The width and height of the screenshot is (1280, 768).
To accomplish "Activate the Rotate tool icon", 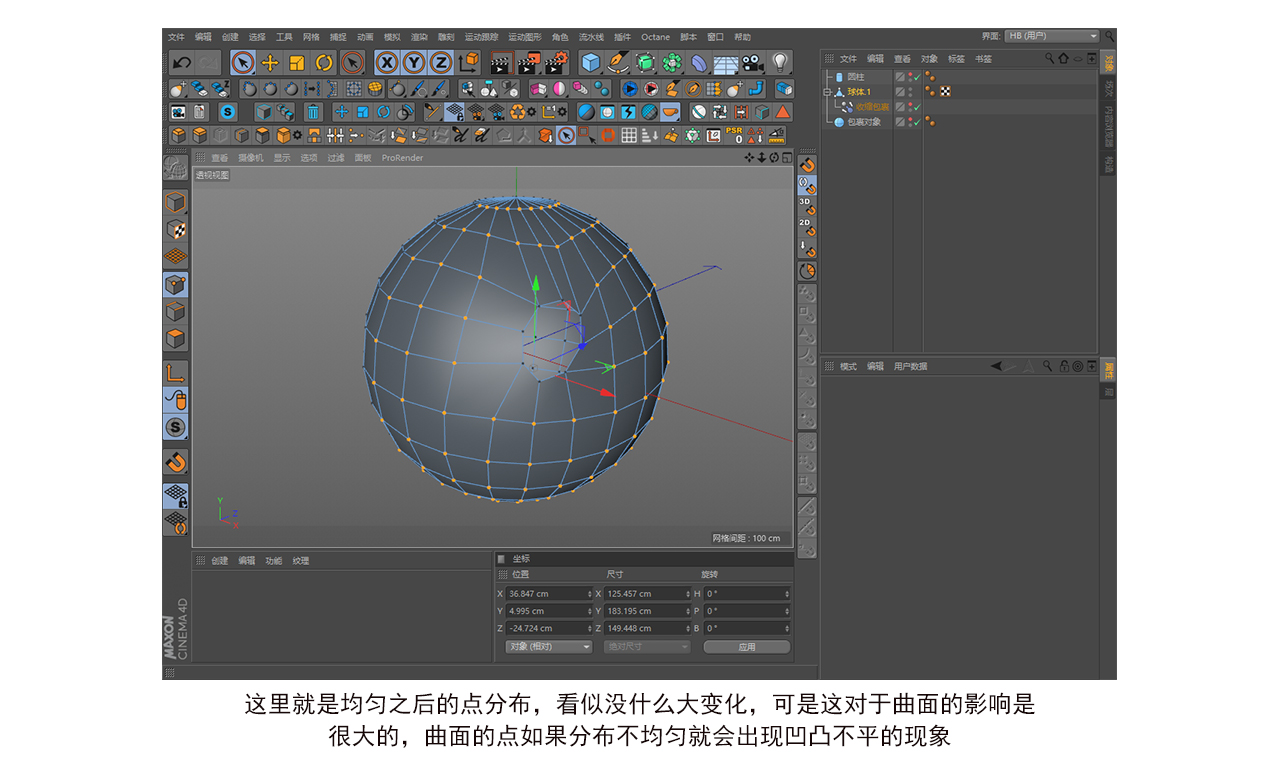I will click(x=324, y=62).
